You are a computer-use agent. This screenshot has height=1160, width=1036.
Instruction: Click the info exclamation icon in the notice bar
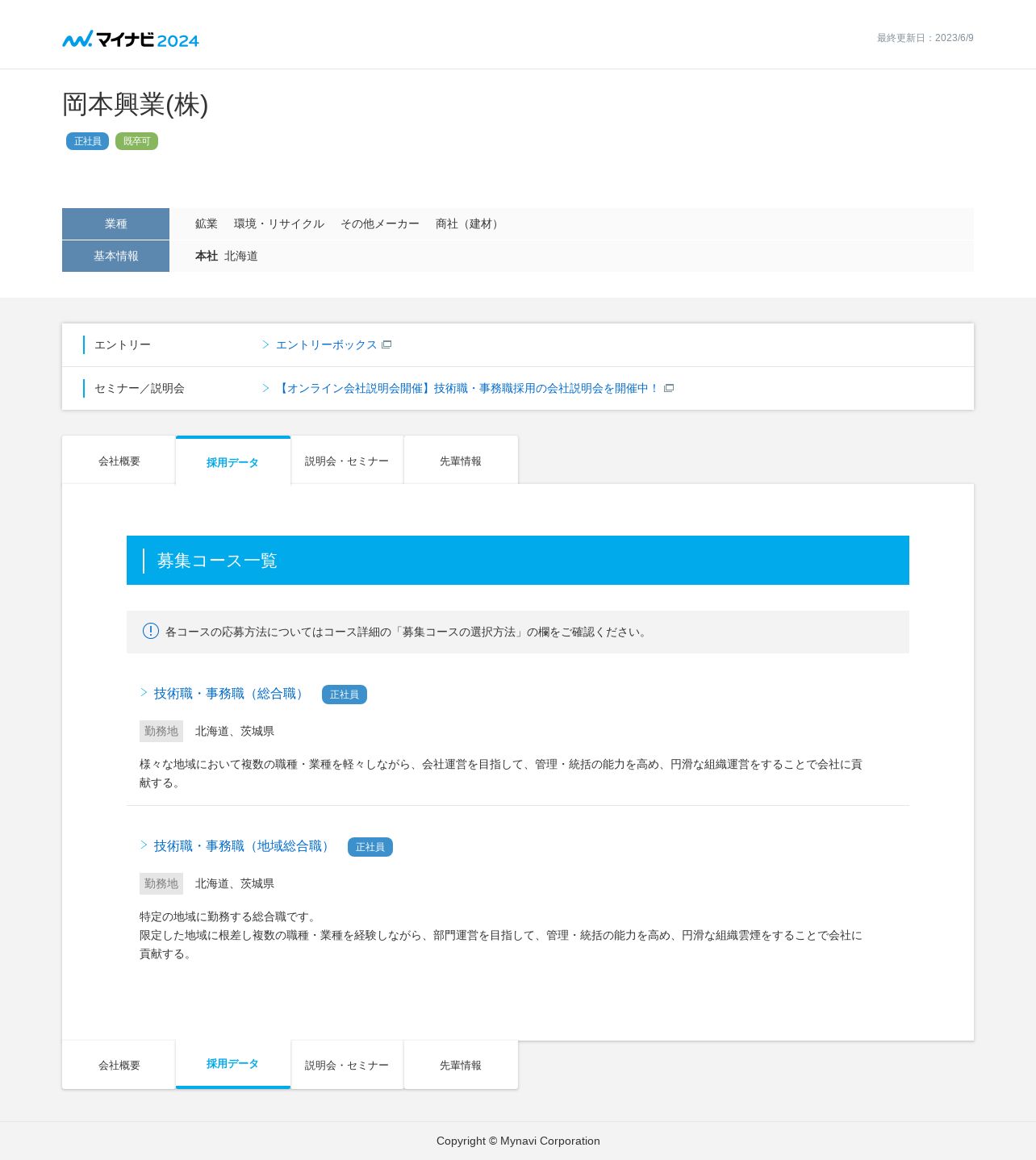[x=151, y=631]
